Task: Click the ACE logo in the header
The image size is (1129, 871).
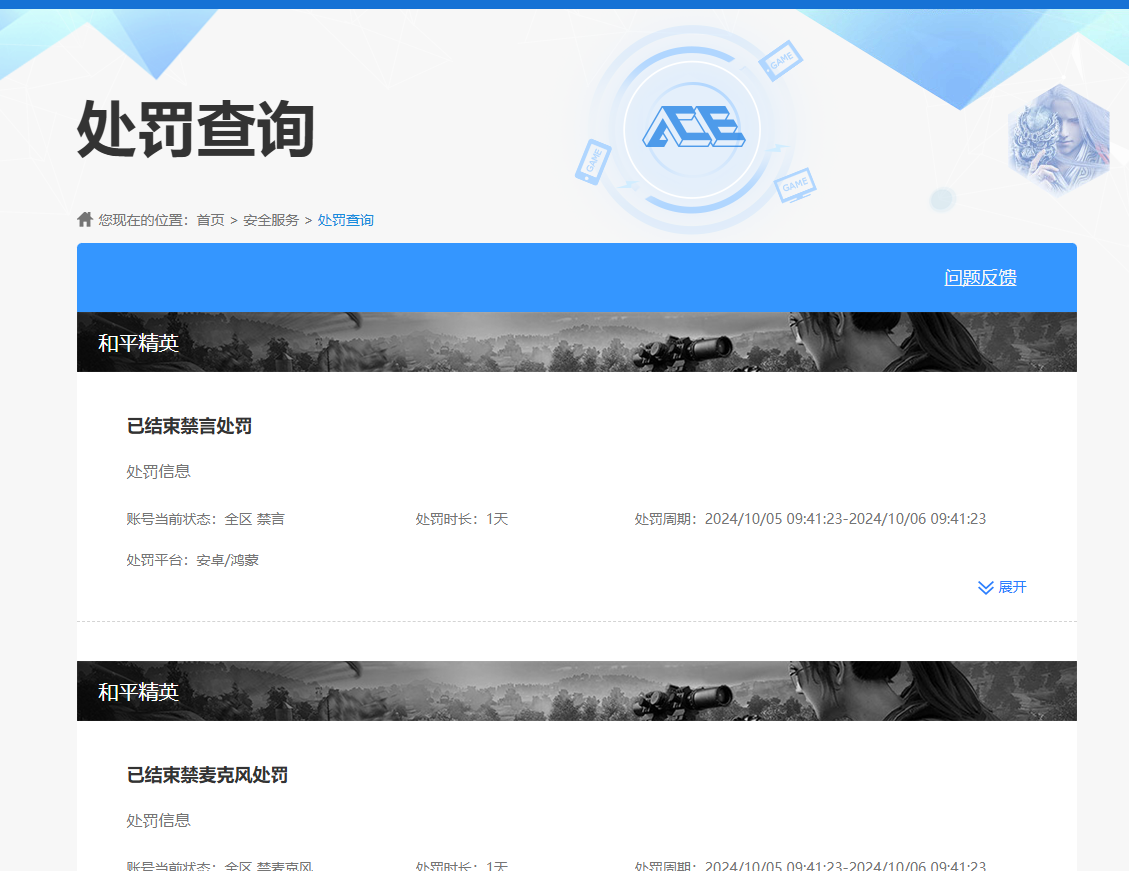Action: click(x=693, y=127)
